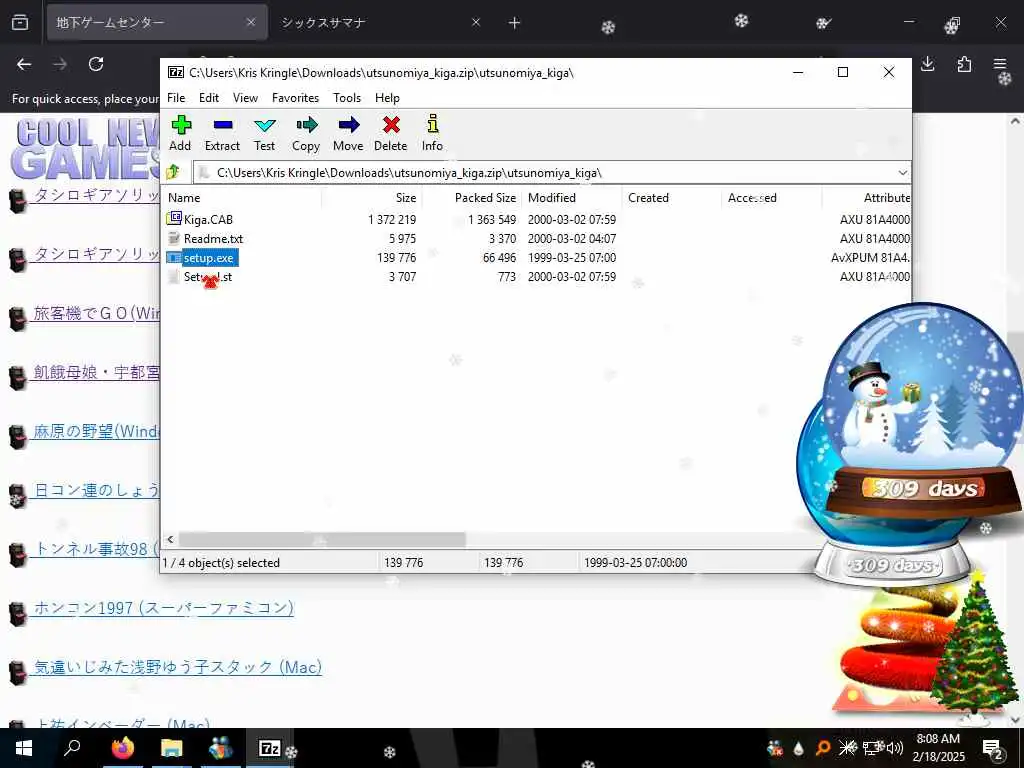Click the Kiga.CAB size value 1 372 219
The image size is (1024, 768).
[392, 219]
